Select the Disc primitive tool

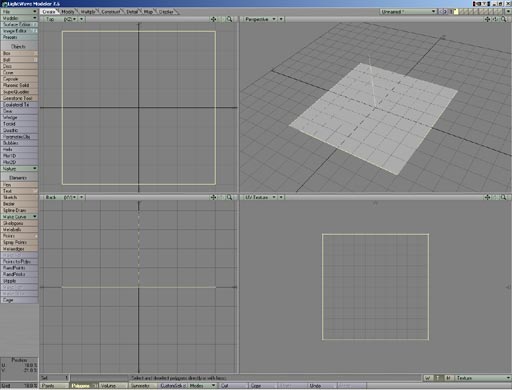coord(19,66)
